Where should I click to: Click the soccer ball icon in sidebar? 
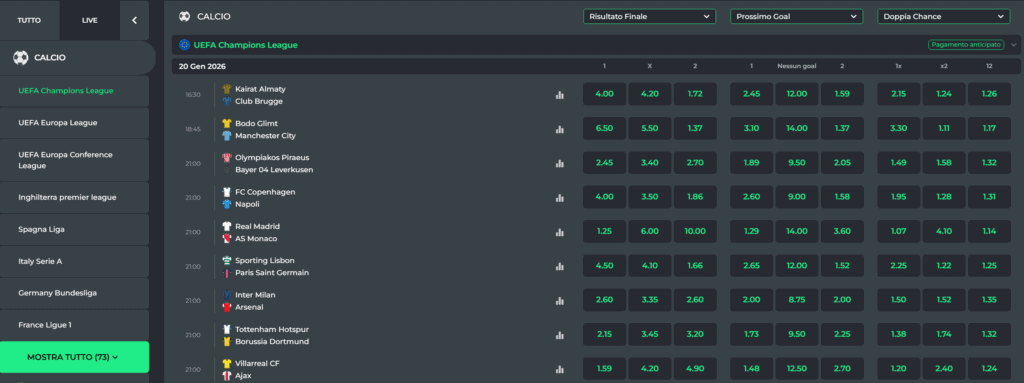(x=21, y=58)
